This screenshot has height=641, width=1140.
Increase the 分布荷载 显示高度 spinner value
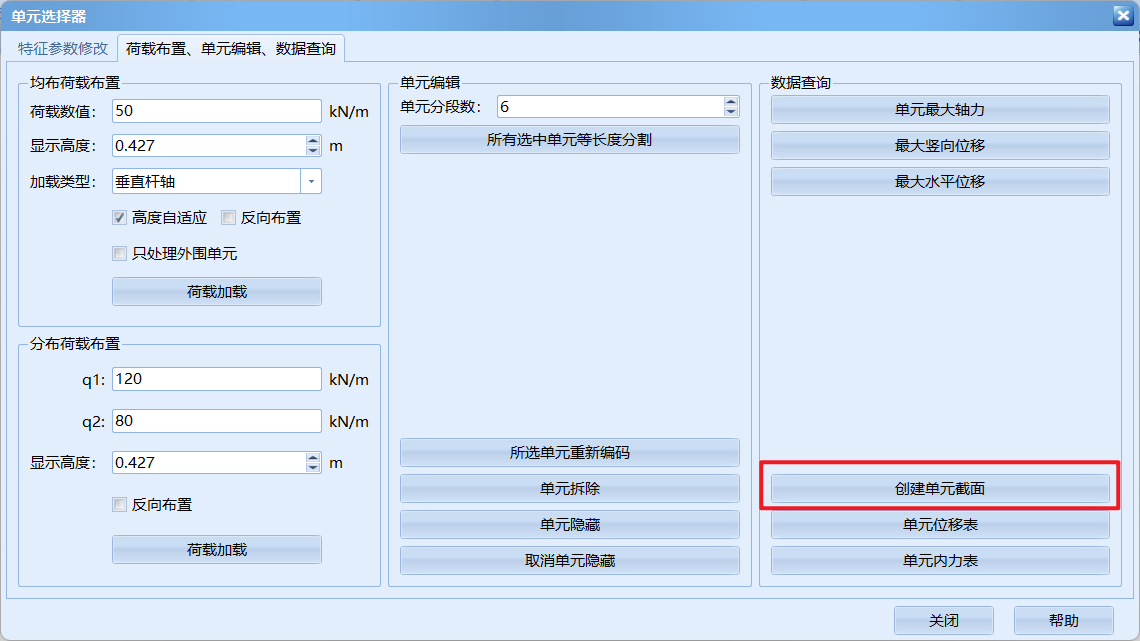click(x=313, y=457)
